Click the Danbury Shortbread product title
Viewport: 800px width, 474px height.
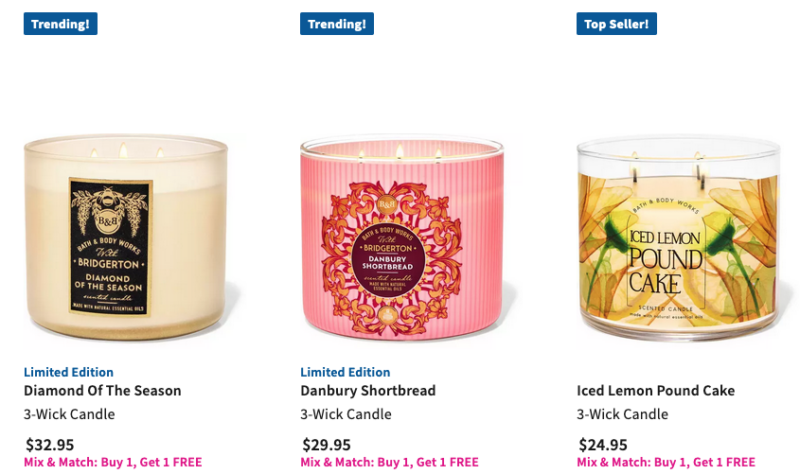[368, 390]
